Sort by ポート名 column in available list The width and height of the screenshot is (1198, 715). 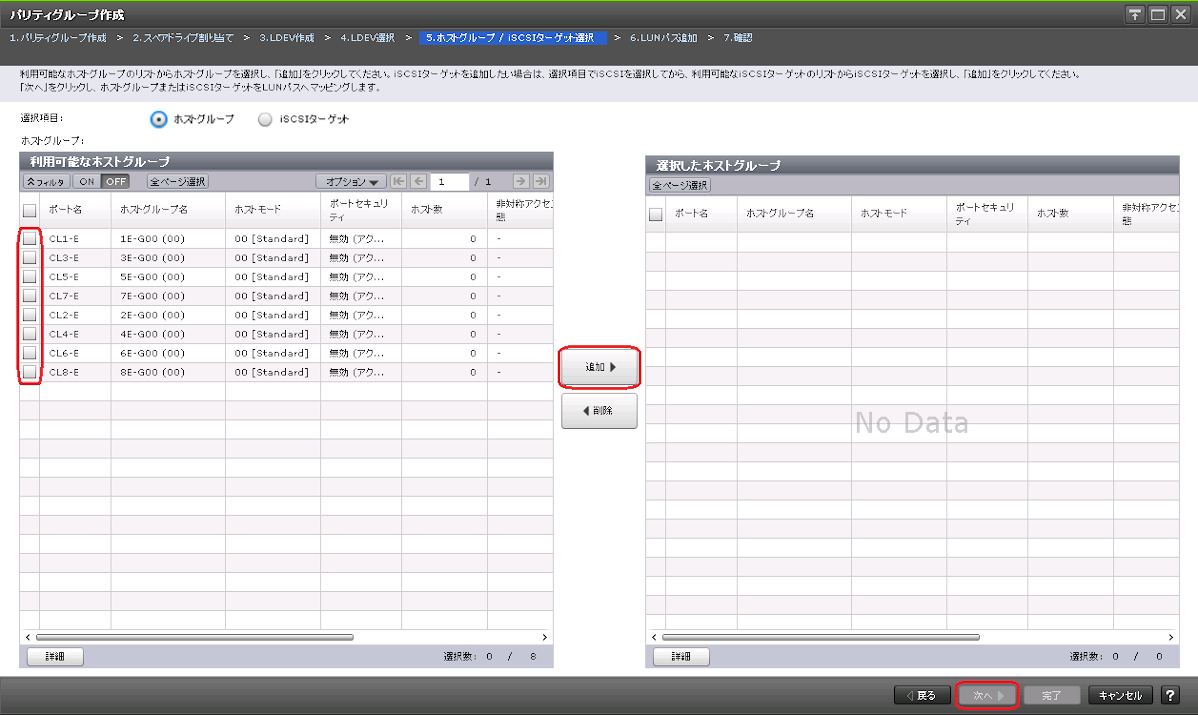click(66, 211)
